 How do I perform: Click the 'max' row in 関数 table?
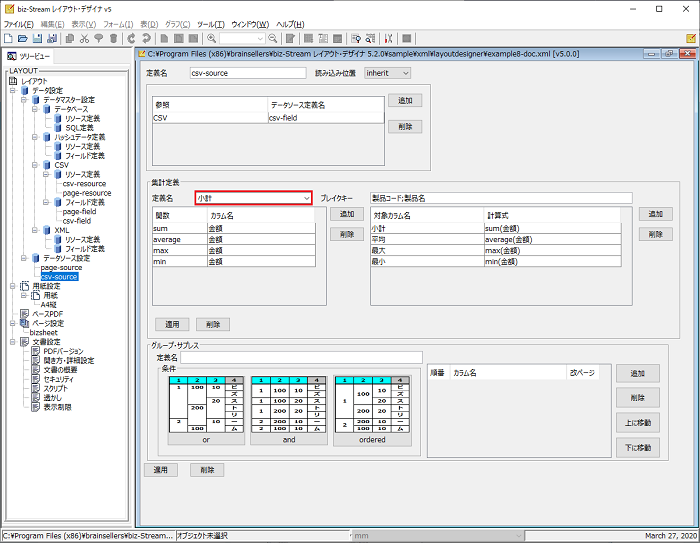point(234,251)
